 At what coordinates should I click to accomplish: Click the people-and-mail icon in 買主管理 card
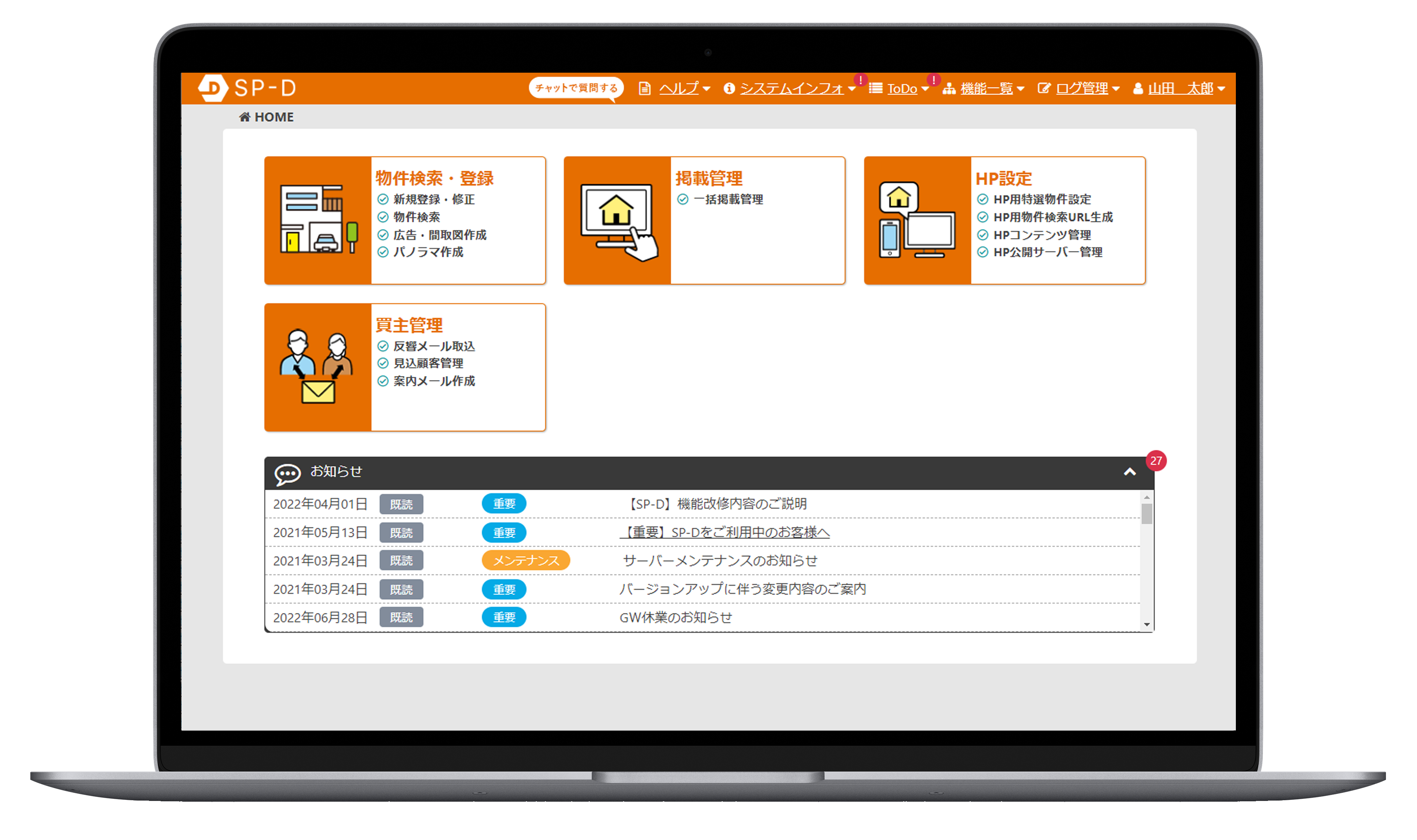click(x=317, y=367)
